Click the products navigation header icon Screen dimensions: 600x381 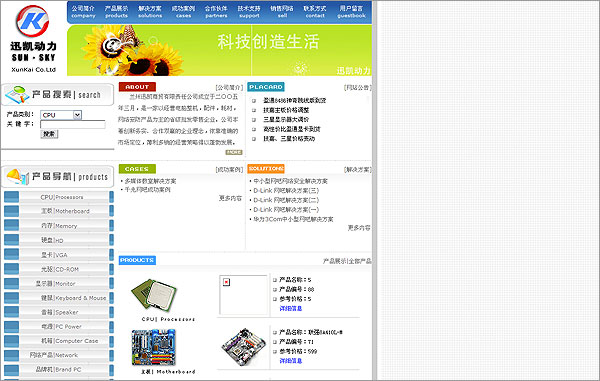click(x=18, y=177)
